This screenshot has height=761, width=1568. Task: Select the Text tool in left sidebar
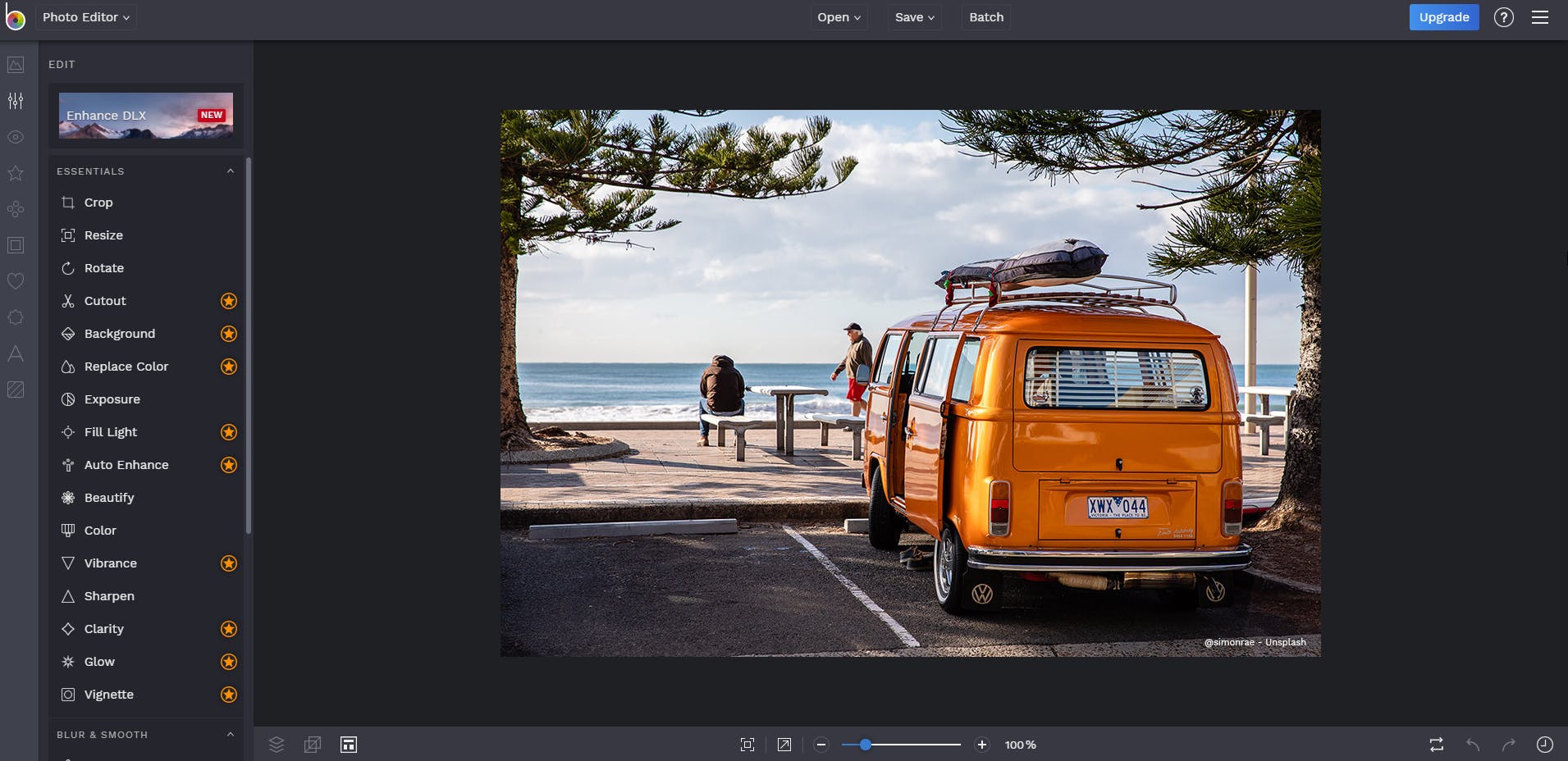[x=16, y=353]
